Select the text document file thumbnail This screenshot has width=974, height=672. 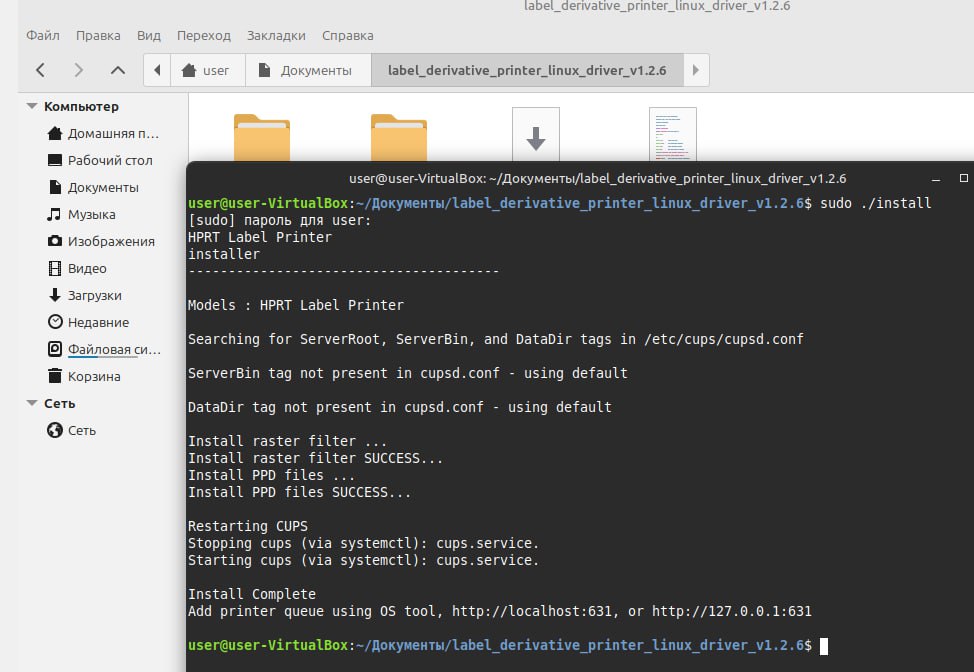672,135
